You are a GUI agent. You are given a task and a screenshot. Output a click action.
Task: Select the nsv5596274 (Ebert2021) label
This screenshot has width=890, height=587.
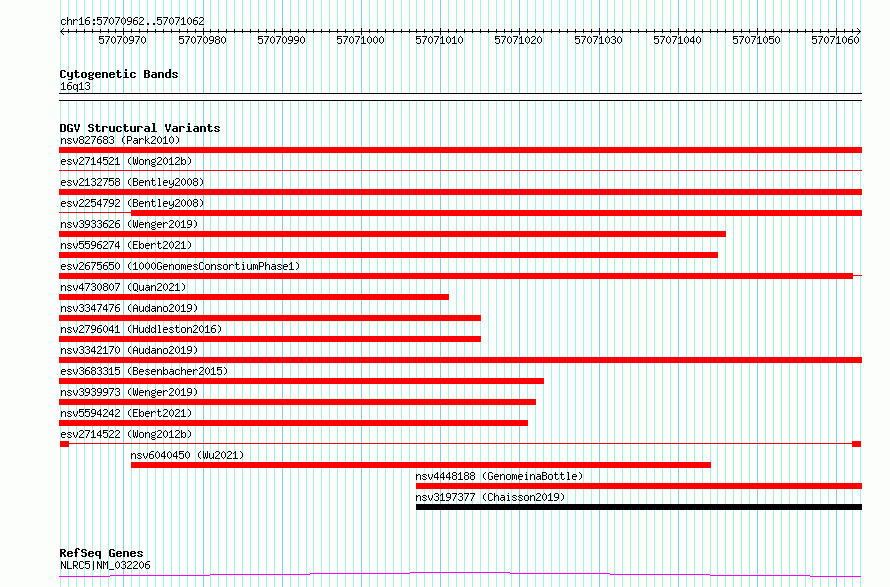pos(126,245)
